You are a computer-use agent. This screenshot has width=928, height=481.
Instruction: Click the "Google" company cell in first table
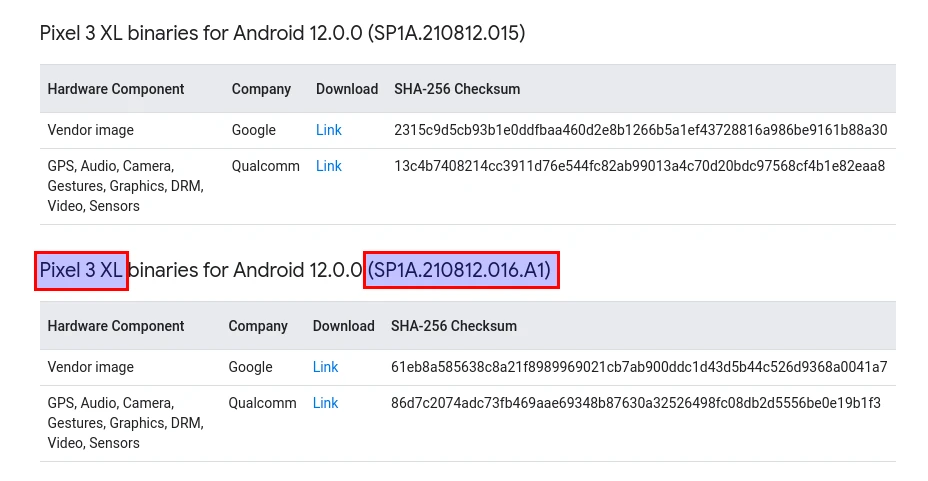pyautogui.click(x=253, y=130)
